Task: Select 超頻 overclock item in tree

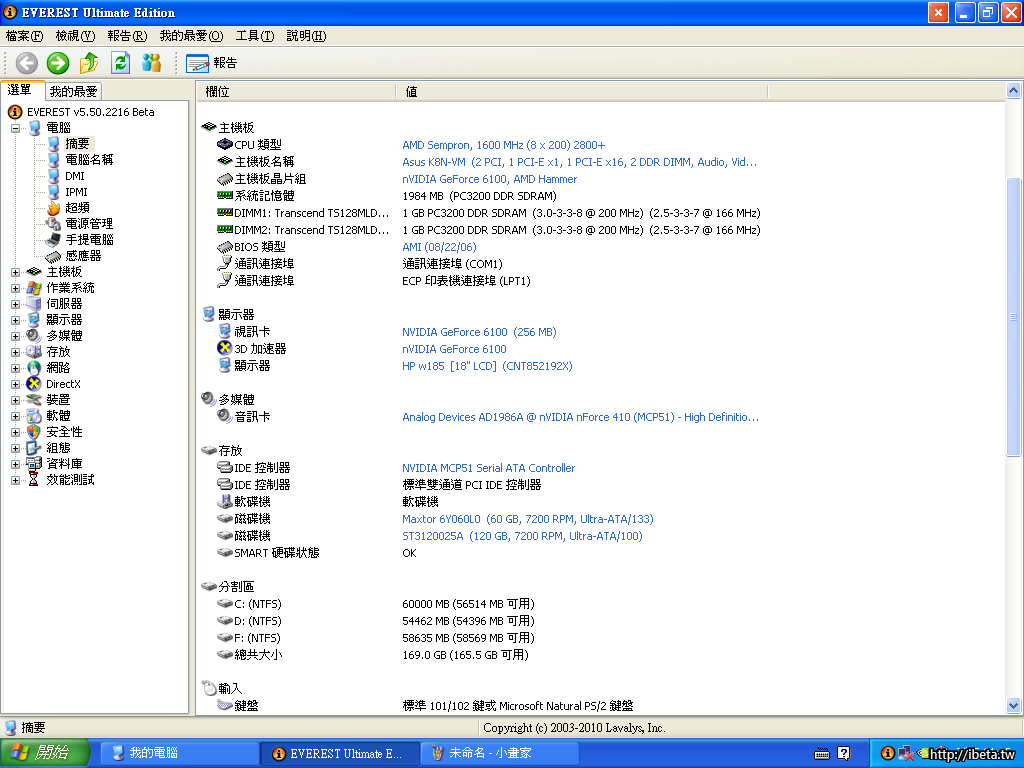Action: point(77,208)
